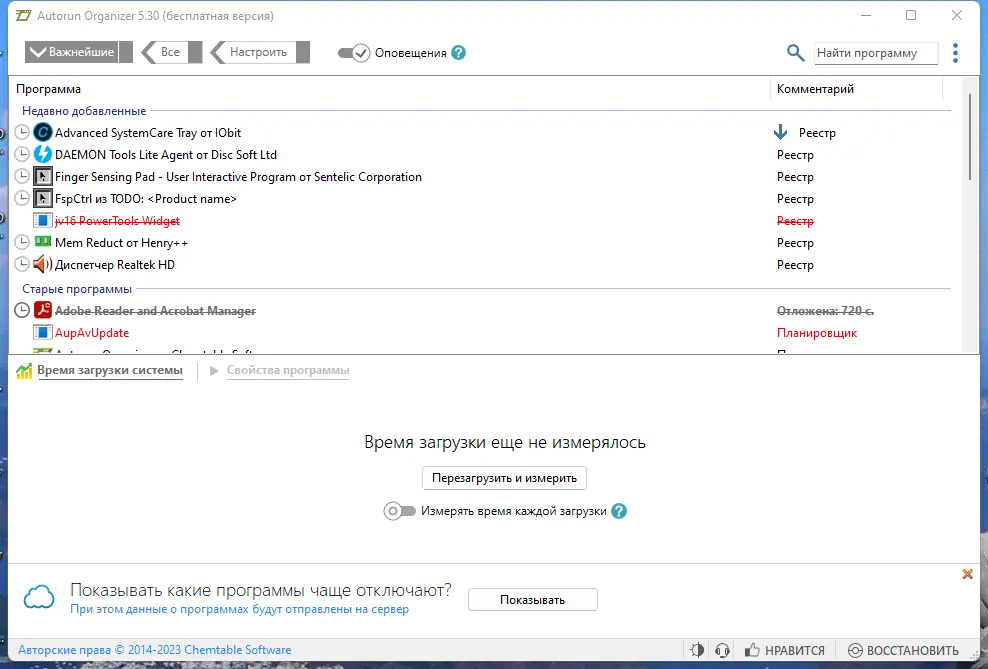Click the cloud icon in the bottom banner
The width and height of the screenshot is (988, 669).
(x=39, y=597)
